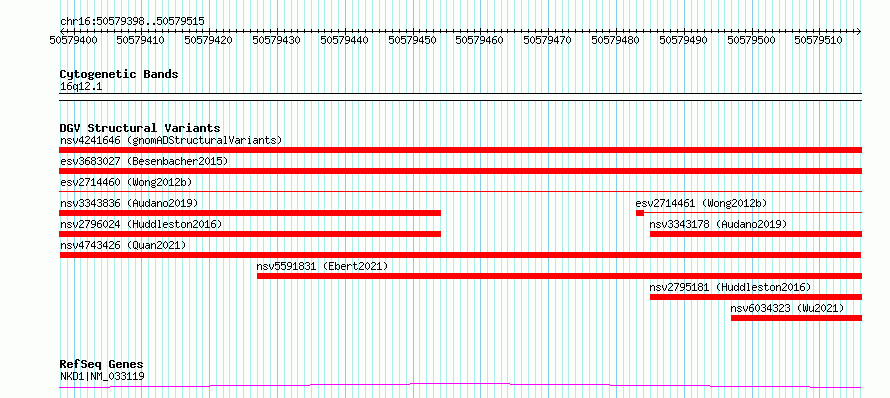The width and height of the screenshot is (890, 398).
Task: Click ruler position 50579430
Action: (x=276, y=40)
